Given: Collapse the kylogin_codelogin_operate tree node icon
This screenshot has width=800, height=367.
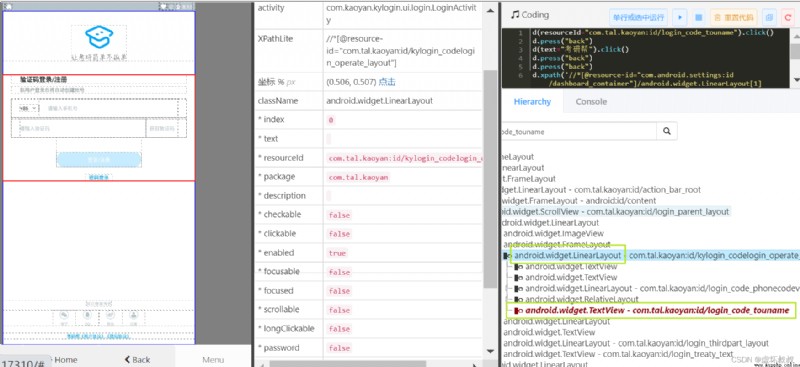Looking at the screenshot, I should tap(507, 255).
